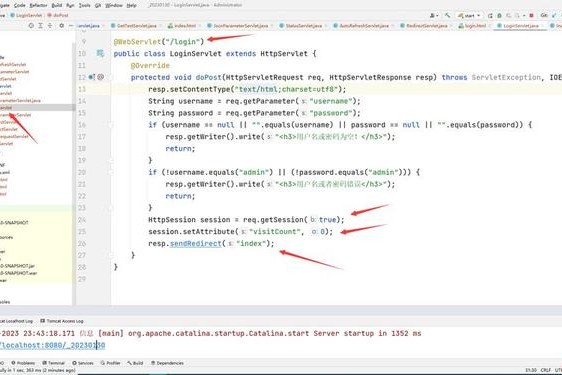Viewport: 562px width, 375px height.
Task: Open the Help menu
Action: coord(132,5)
